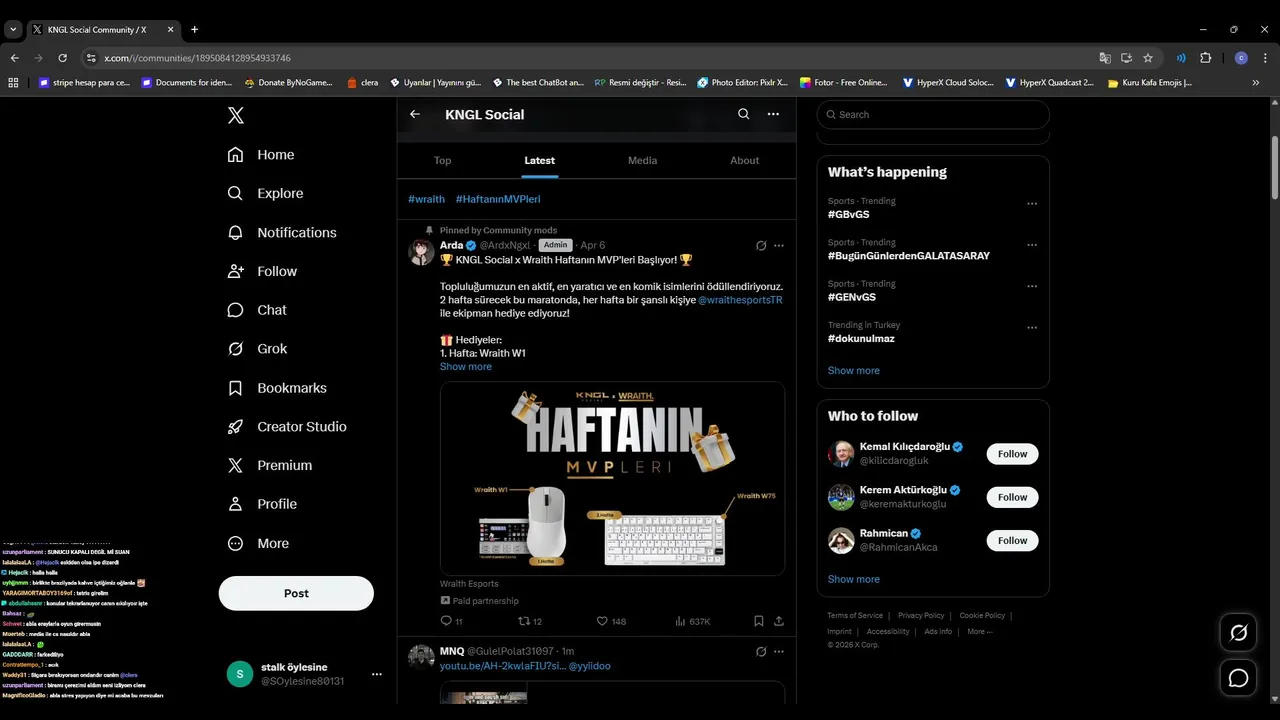Click the X logo in the sidebar
The height and width of the screenshot is (720, 1280).
[x=235, y=115]
